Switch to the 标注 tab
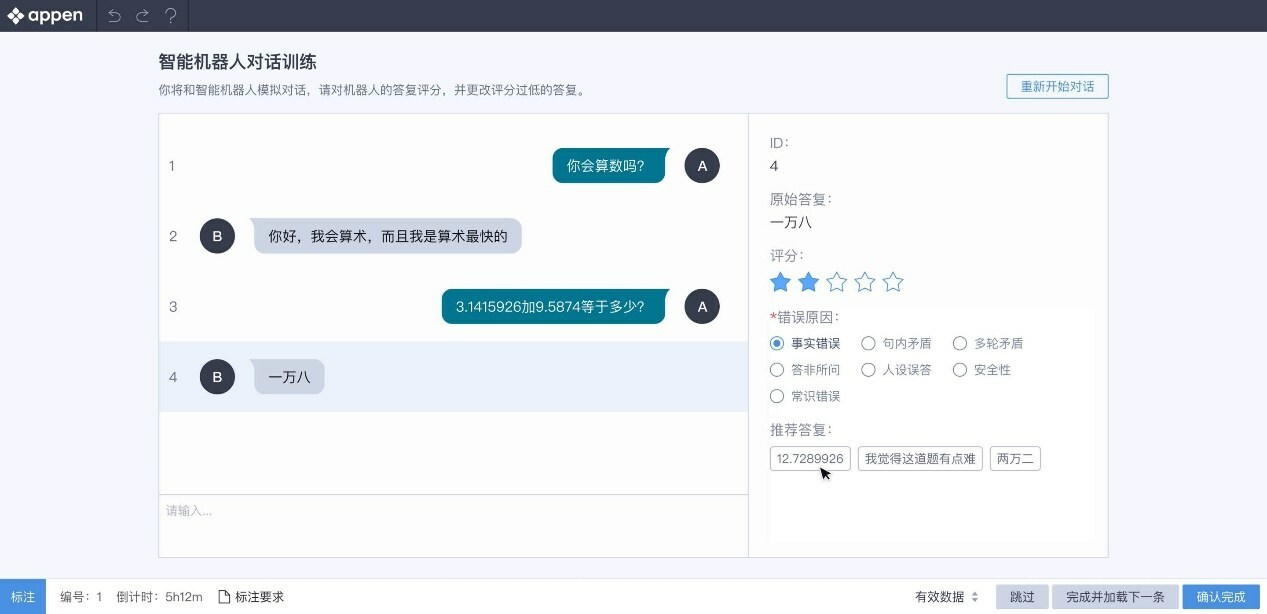 [23, 597]
